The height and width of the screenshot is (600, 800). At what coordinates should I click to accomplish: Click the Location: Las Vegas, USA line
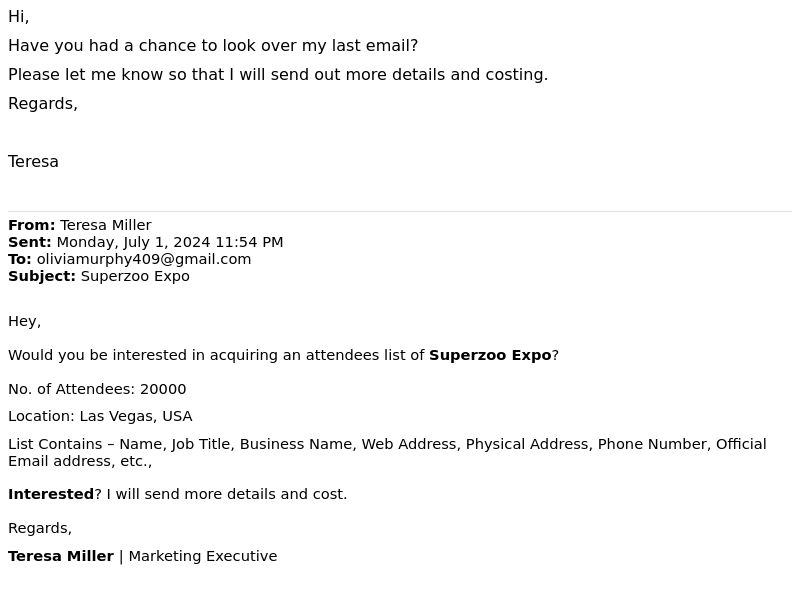coord(100,416)
